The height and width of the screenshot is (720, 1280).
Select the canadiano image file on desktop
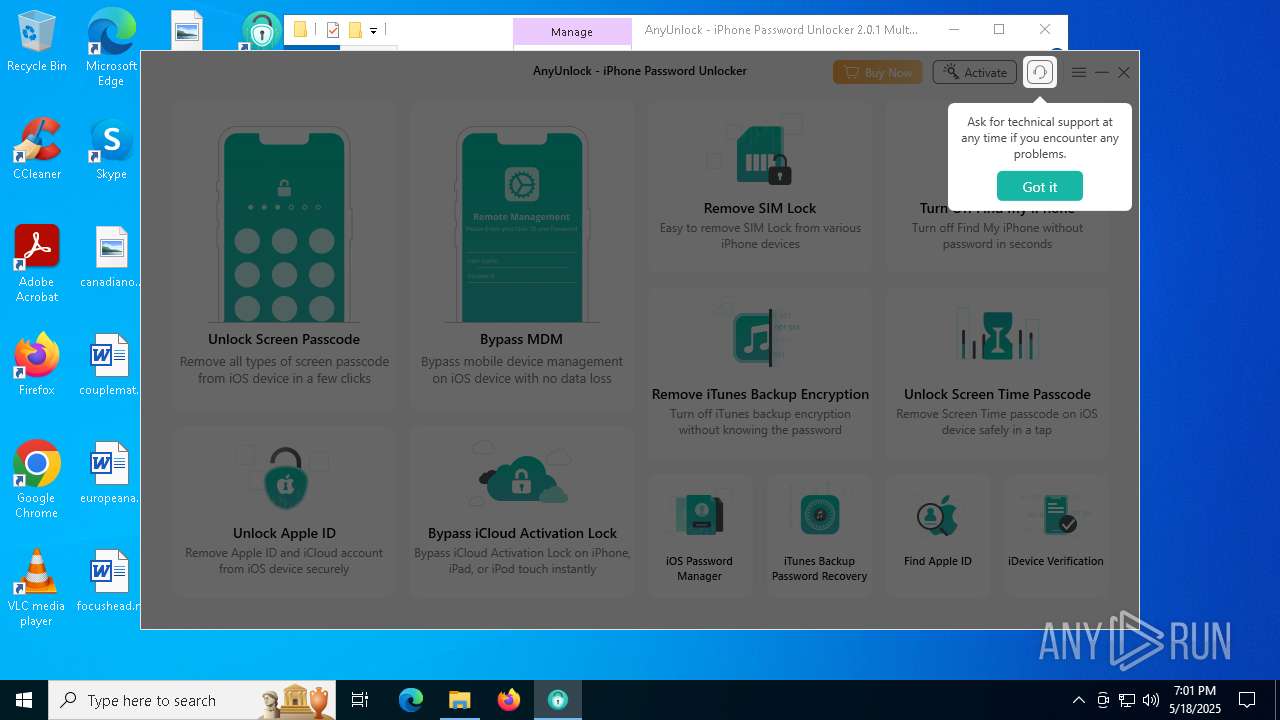click(x=111, y=257)
